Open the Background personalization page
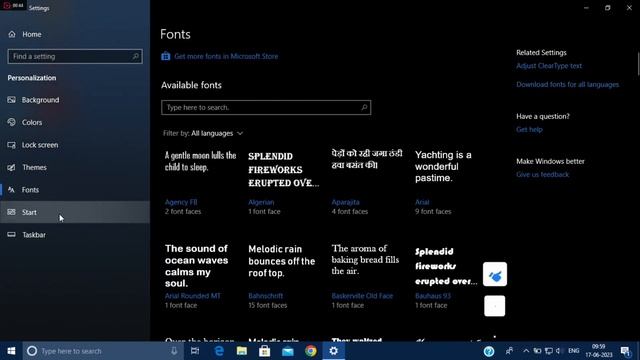 pyautogui.click(x=75, y=100)
